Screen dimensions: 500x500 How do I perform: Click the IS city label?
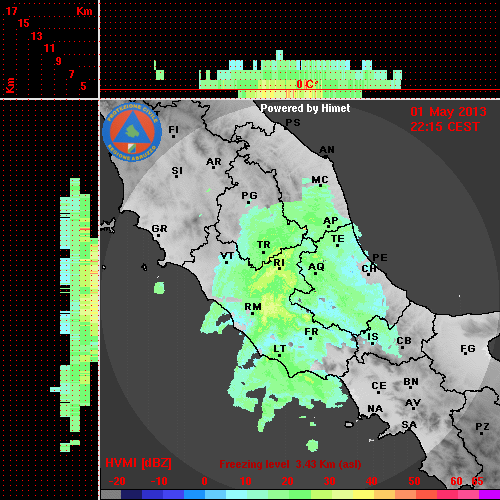point(373,337)
